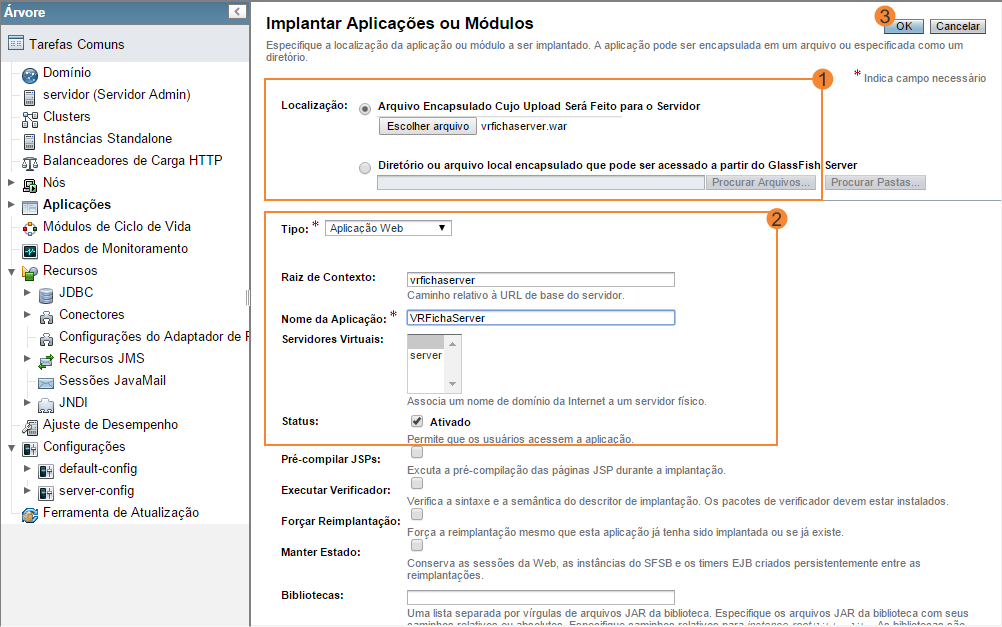1002x627 pixels.
Task: Expand the JNDI tree node
Action: point(27,403)
